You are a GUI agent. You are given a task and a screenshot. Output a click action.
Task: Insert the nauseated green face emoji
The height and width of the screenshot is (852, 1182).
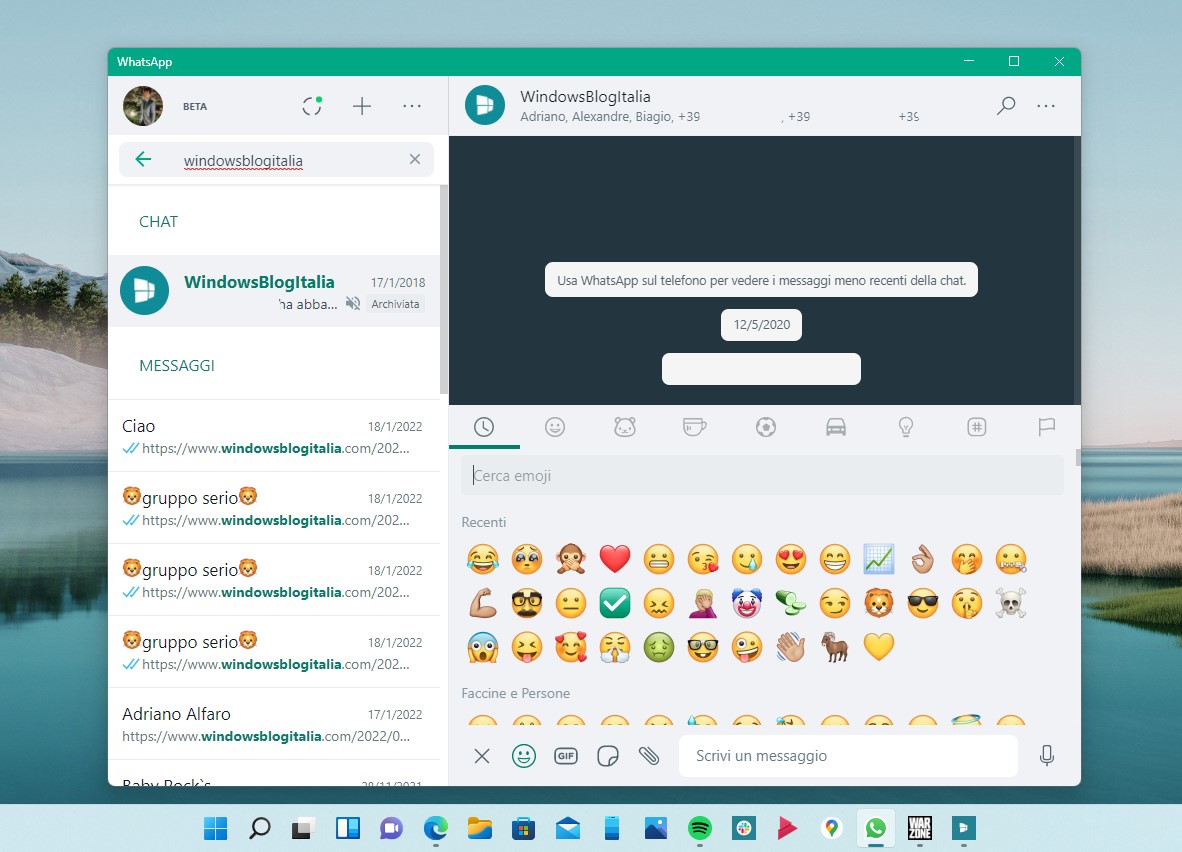coord(659,647)
